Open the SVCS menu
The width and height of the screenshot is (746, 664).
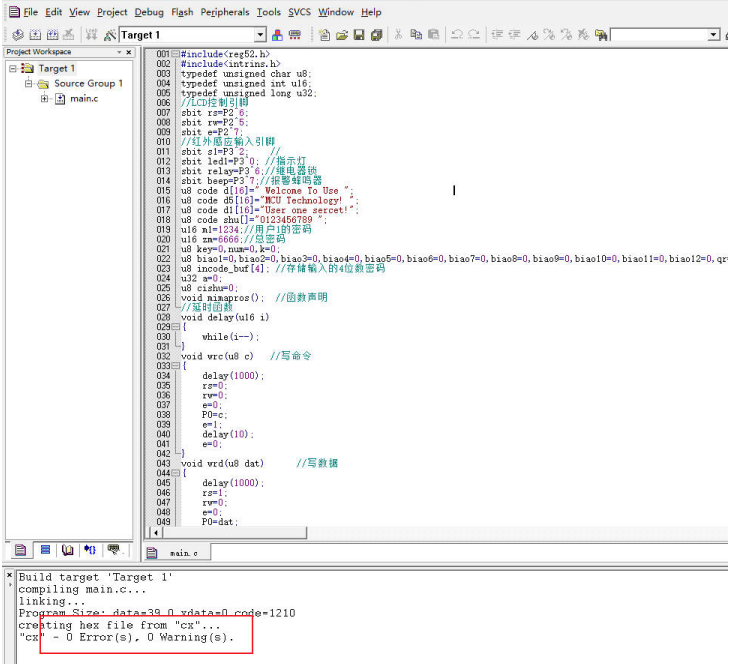pyautogui.click(x=299, y=12)
